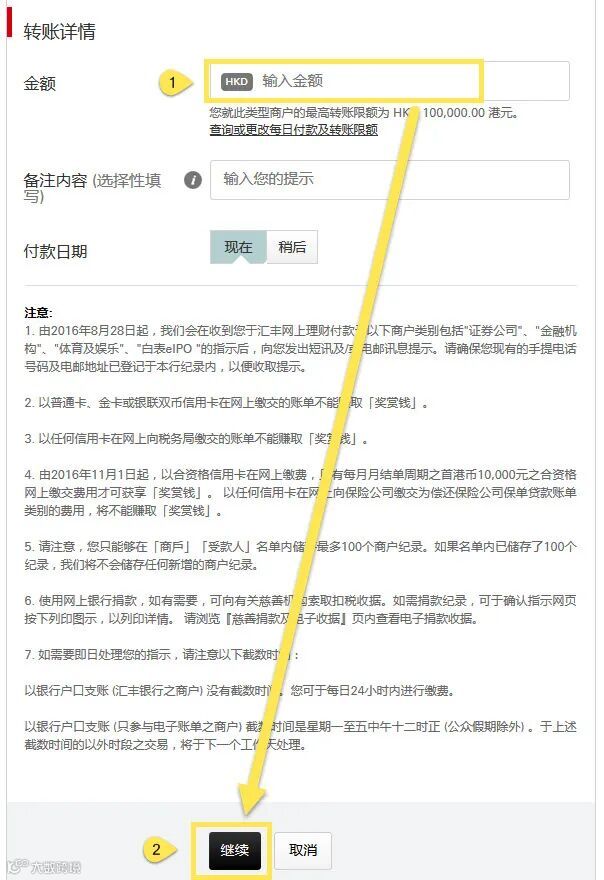
Task: Click the 取消 button
Action: tap(303, 851)
